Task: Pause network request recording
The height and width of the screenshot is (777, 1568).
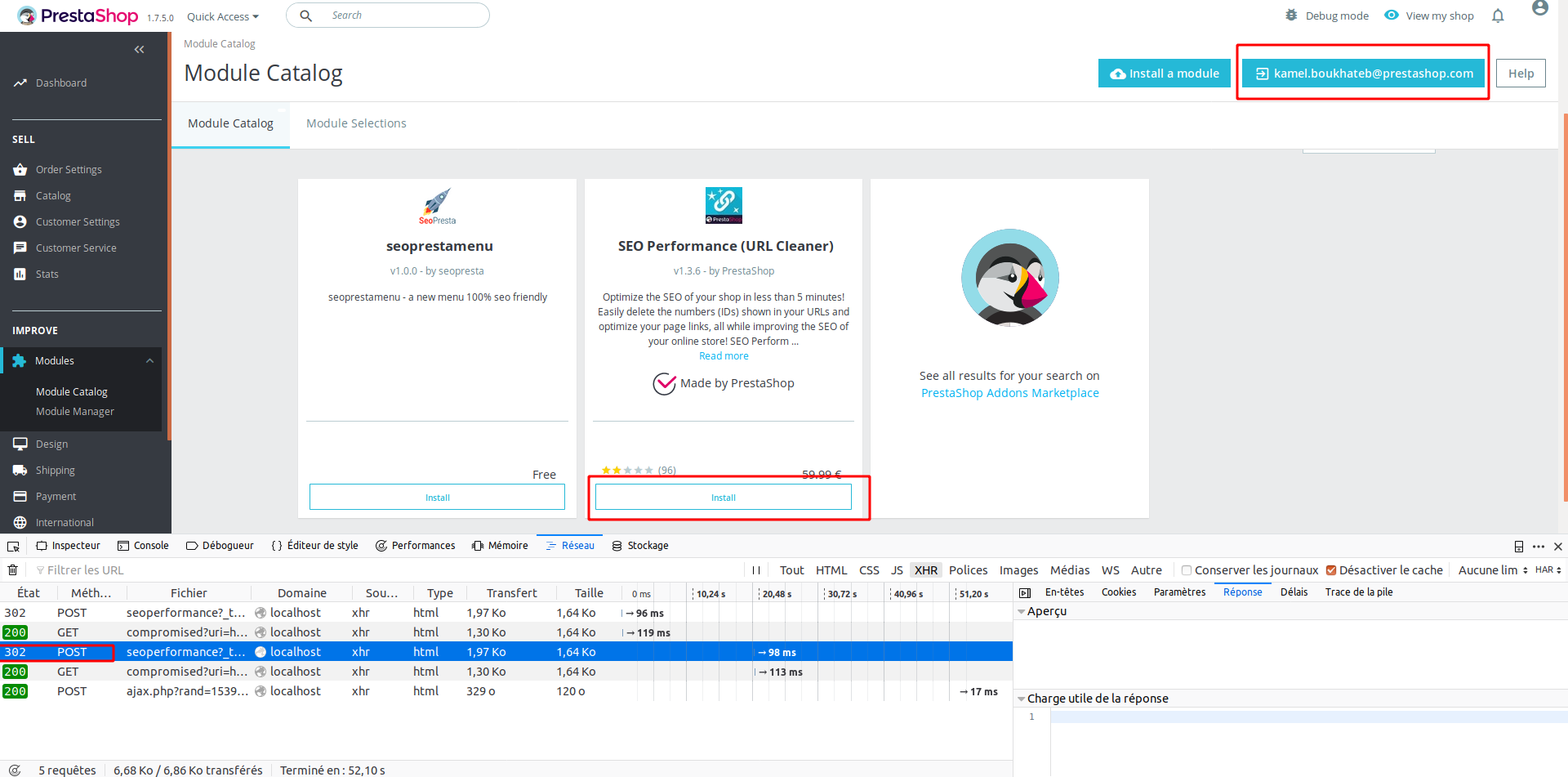Action: tap(756, 569)
